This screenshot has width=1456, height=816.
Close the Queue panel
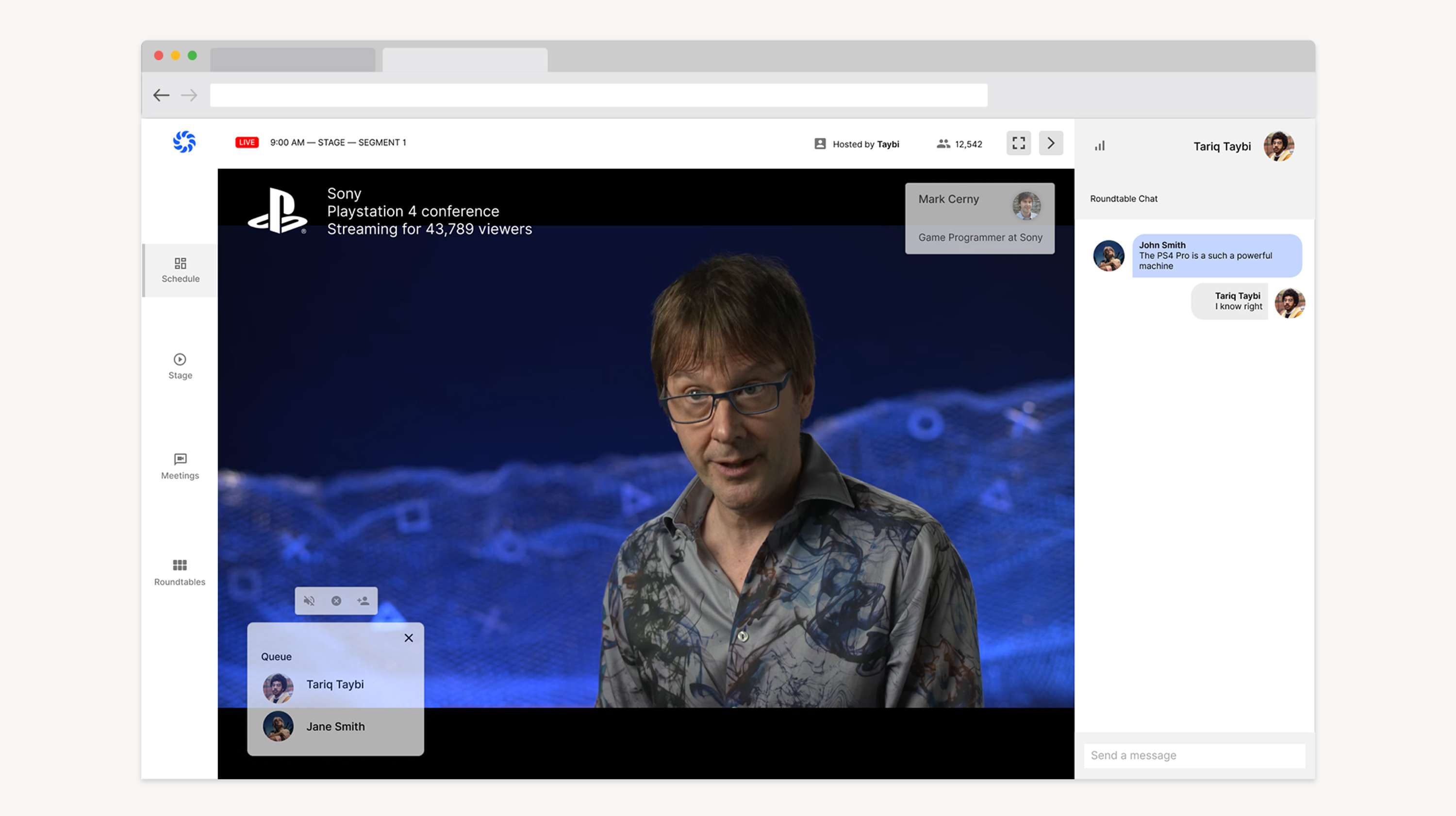(409, 638)
